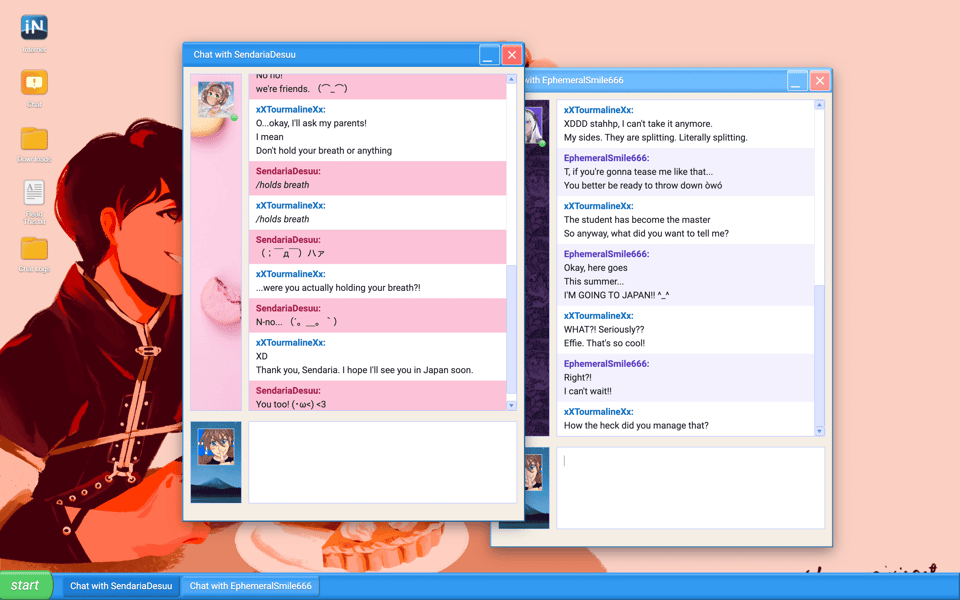Switch to Chat with SendariaDesuu taskbar tab
The width and height of the screenshot is (960, 600).
coord(121,586)
